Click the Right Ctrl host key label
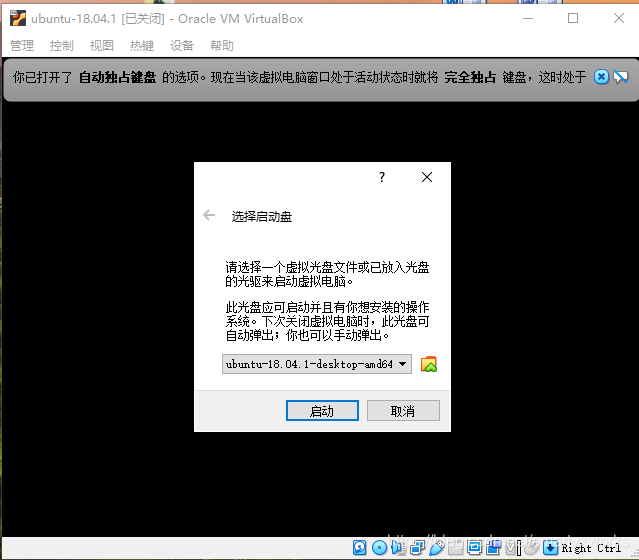 [591, 548]
